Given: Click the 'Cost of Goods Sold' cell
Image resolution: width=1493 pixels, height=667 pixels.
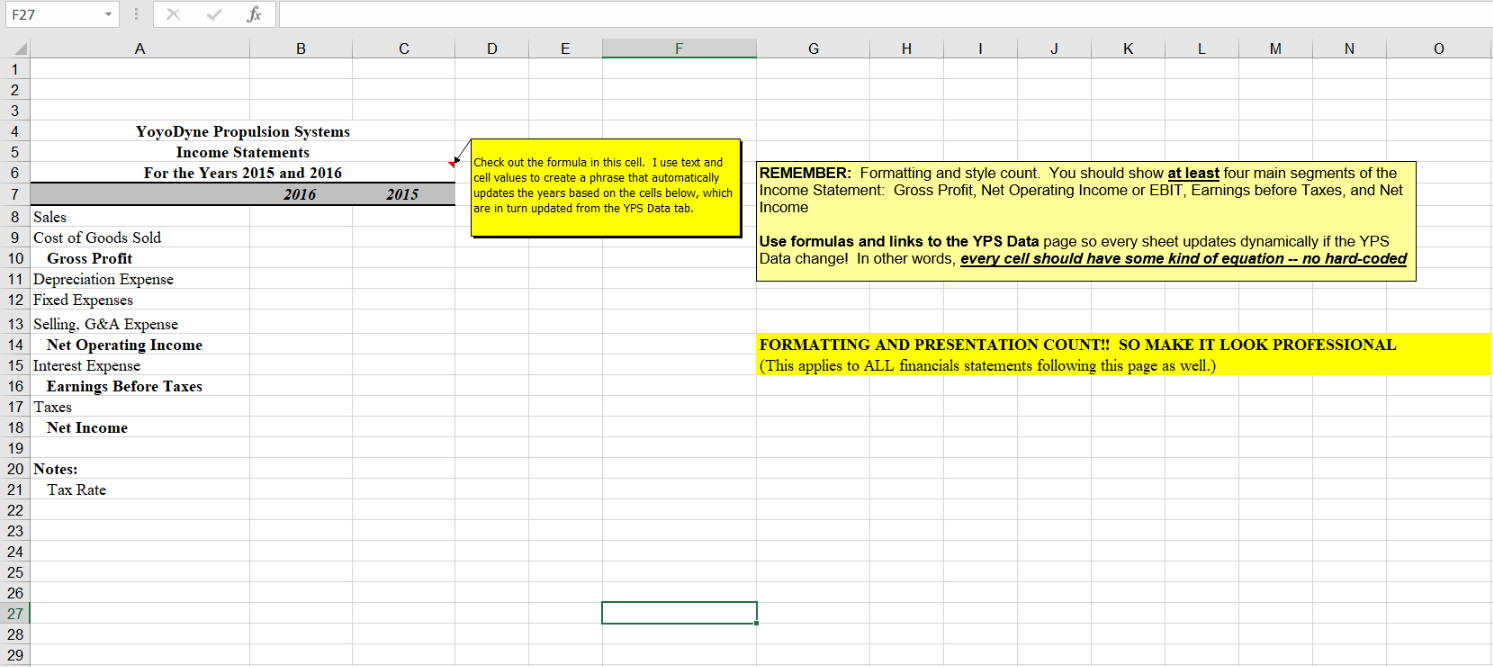Looking at the screenshot, I should [x=139, y=237].
